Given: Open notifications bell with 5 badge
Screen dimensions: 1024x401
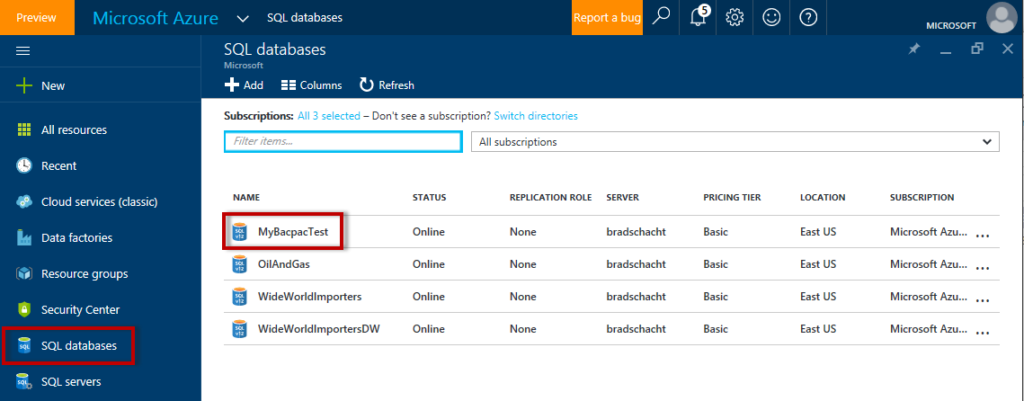Looking at the screenshot, I should [x=698, y=18].
